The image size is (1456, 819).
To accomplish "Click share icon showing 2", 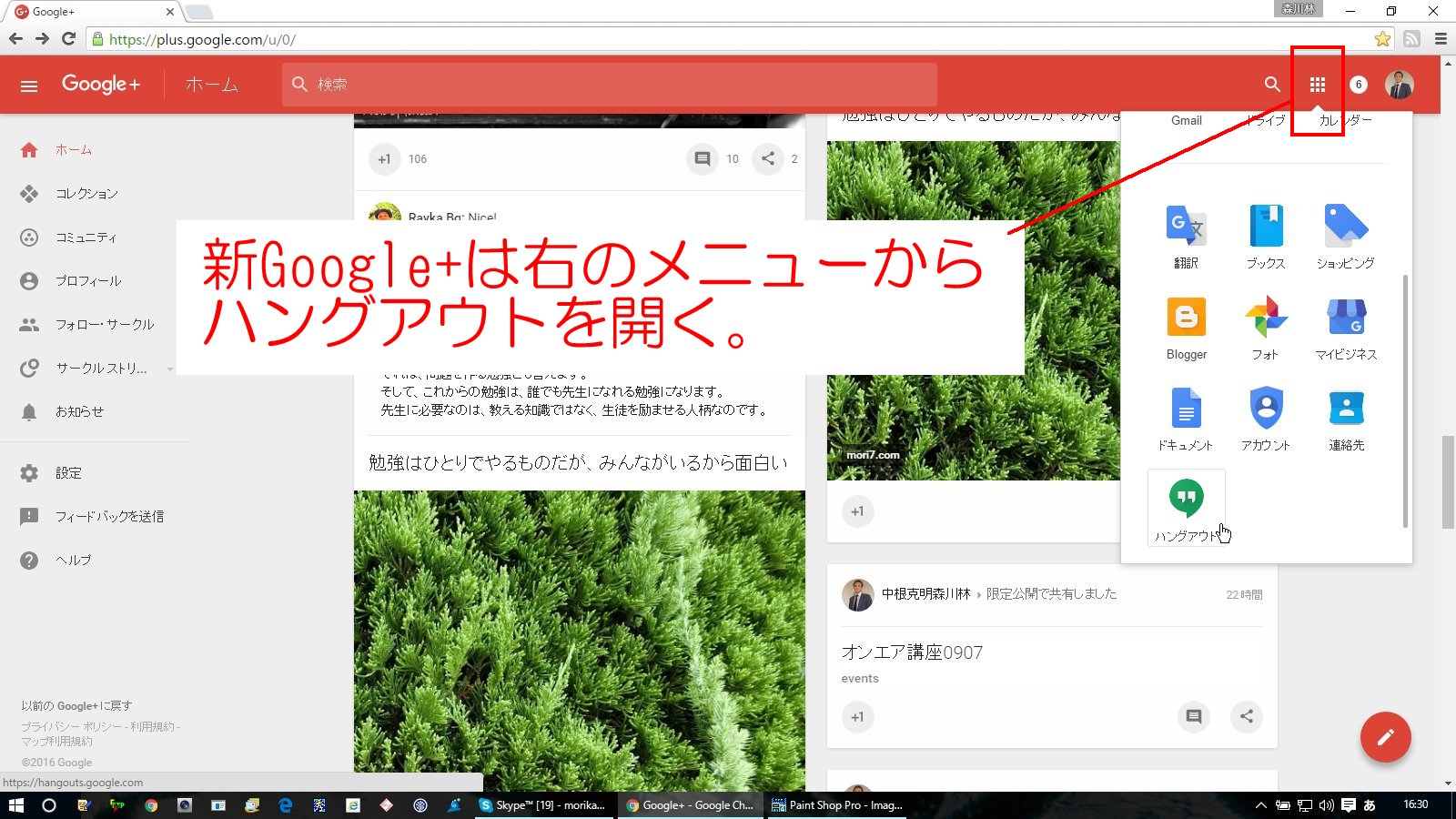I will pyautogui.click(x=768, y=159).
